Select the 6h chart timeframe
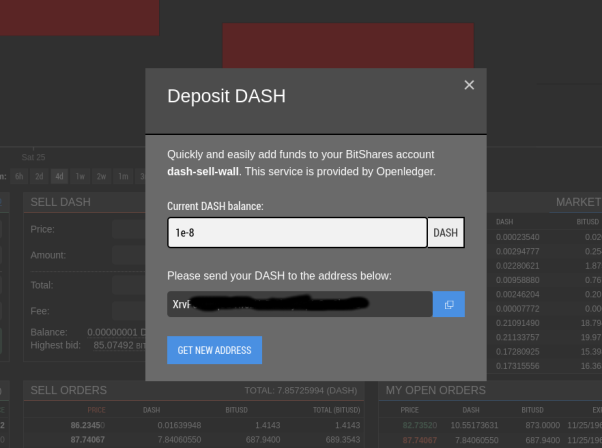Viewport: 602px width, 448px height. [19, 177]
